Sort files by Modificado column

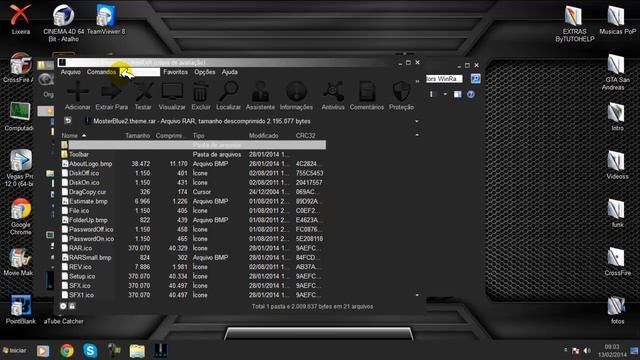[264, 136]
